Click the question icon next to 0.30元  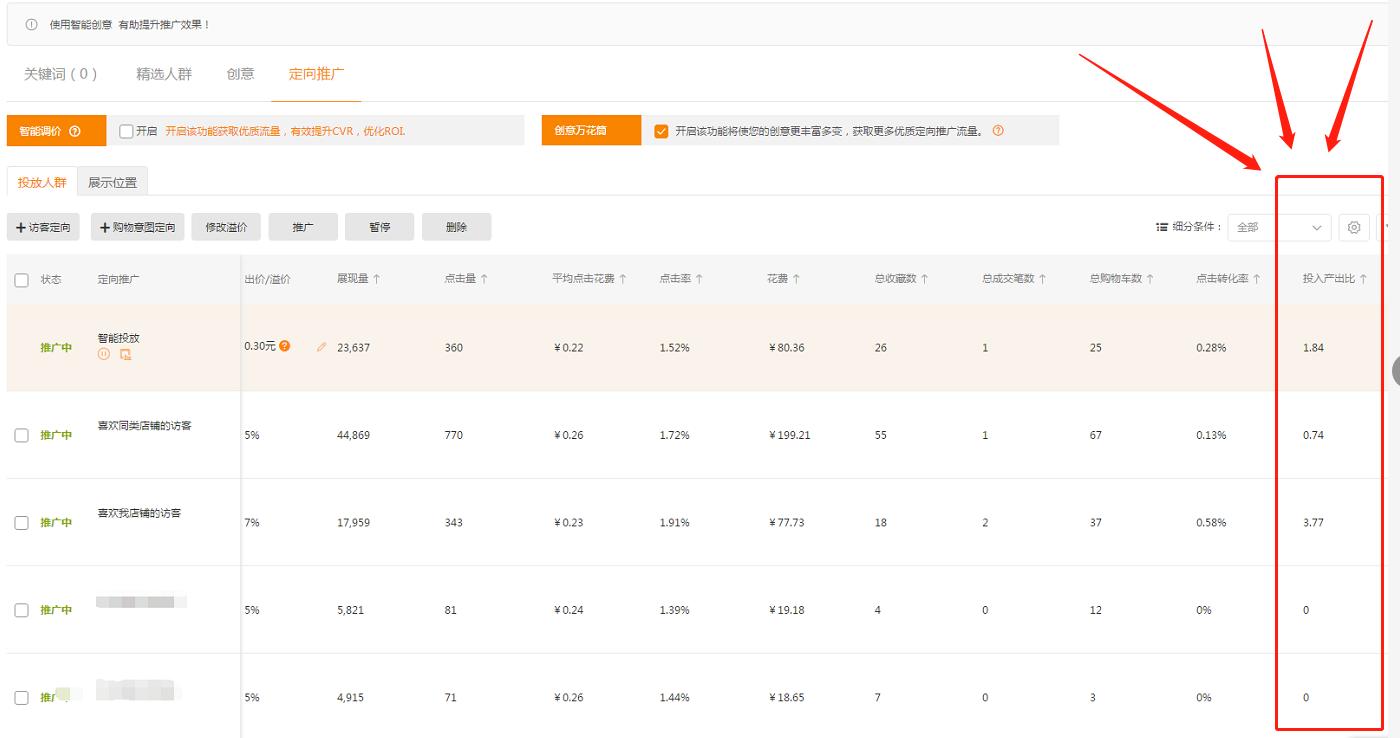(x=285, y=346)
